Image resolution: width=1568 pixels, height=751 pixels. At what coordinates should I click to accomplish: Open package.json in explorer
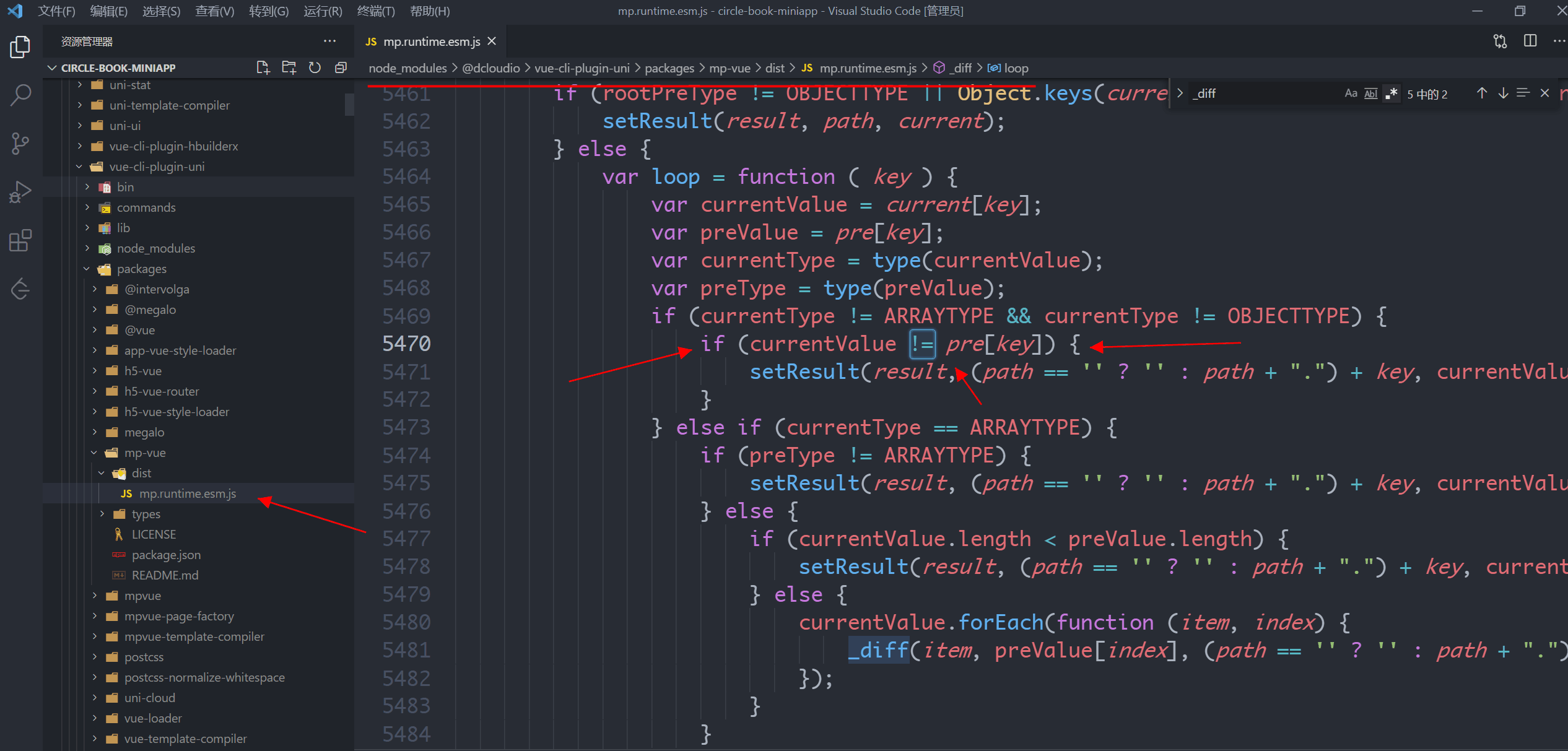pos(166,555)
